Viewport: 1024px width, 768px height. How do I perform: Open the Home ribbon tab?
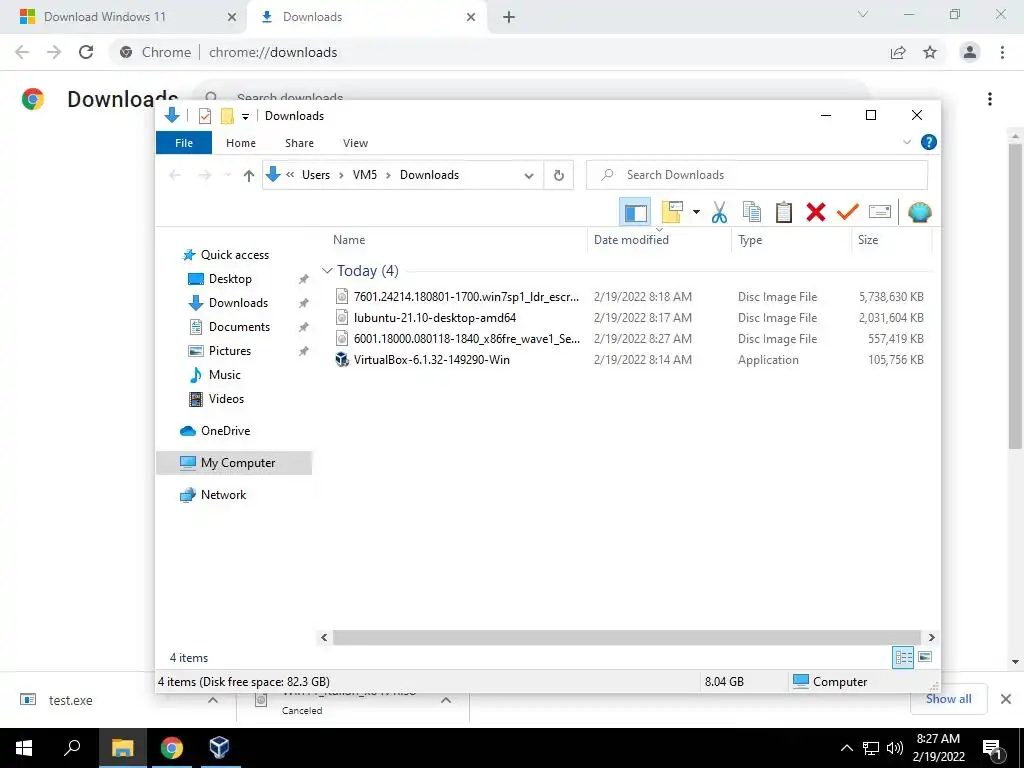click(x=240, y=143)
